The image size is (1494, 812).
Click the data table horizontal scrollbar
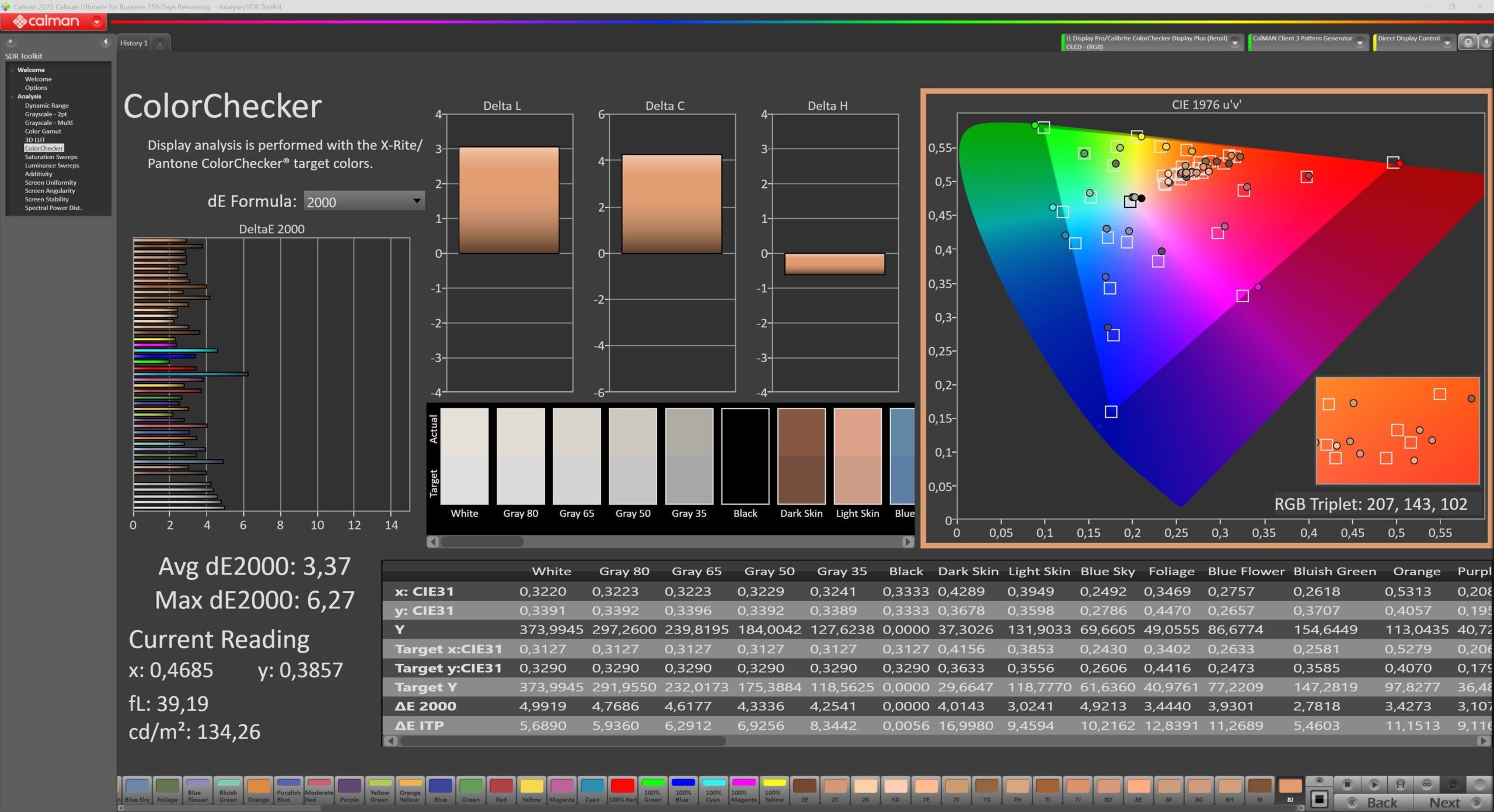tap(563, 741)
